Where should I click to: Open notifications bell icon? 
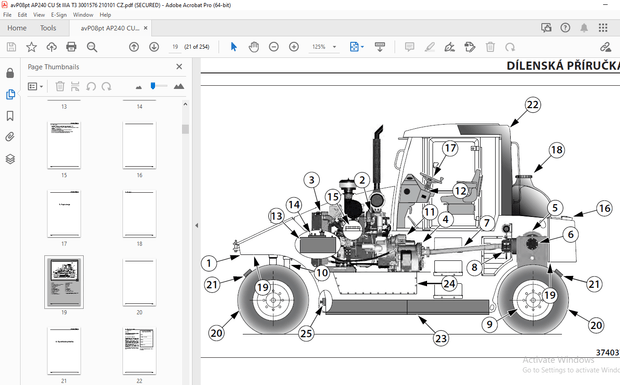coord(584,28)
